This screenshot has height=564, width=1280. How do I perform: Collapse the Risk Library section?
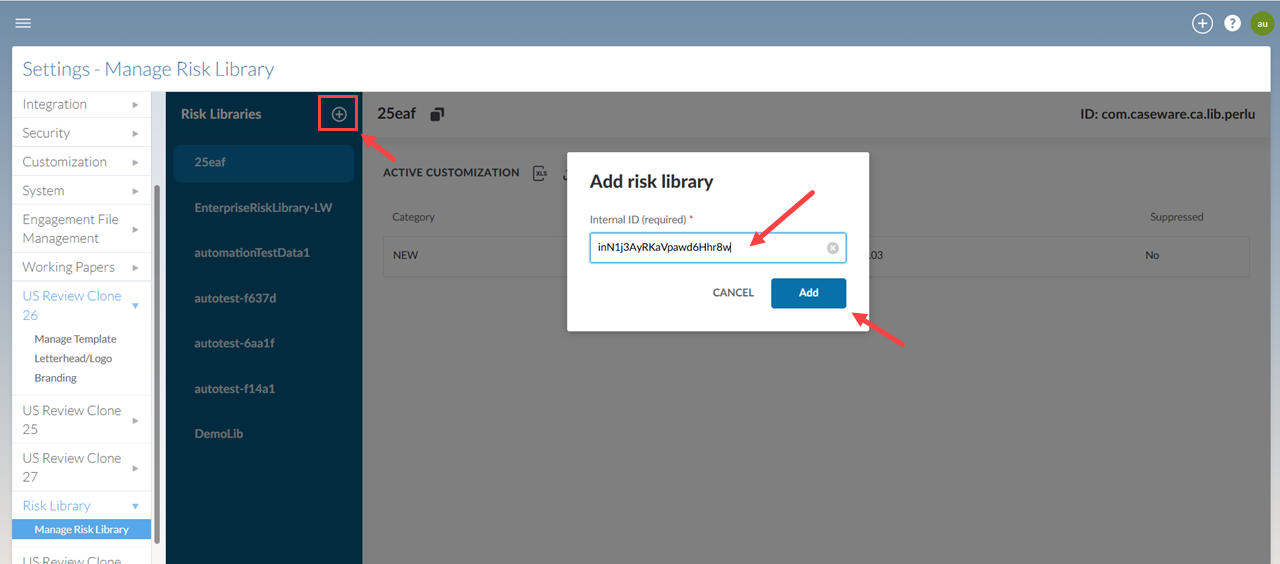(x=81, y=506)
